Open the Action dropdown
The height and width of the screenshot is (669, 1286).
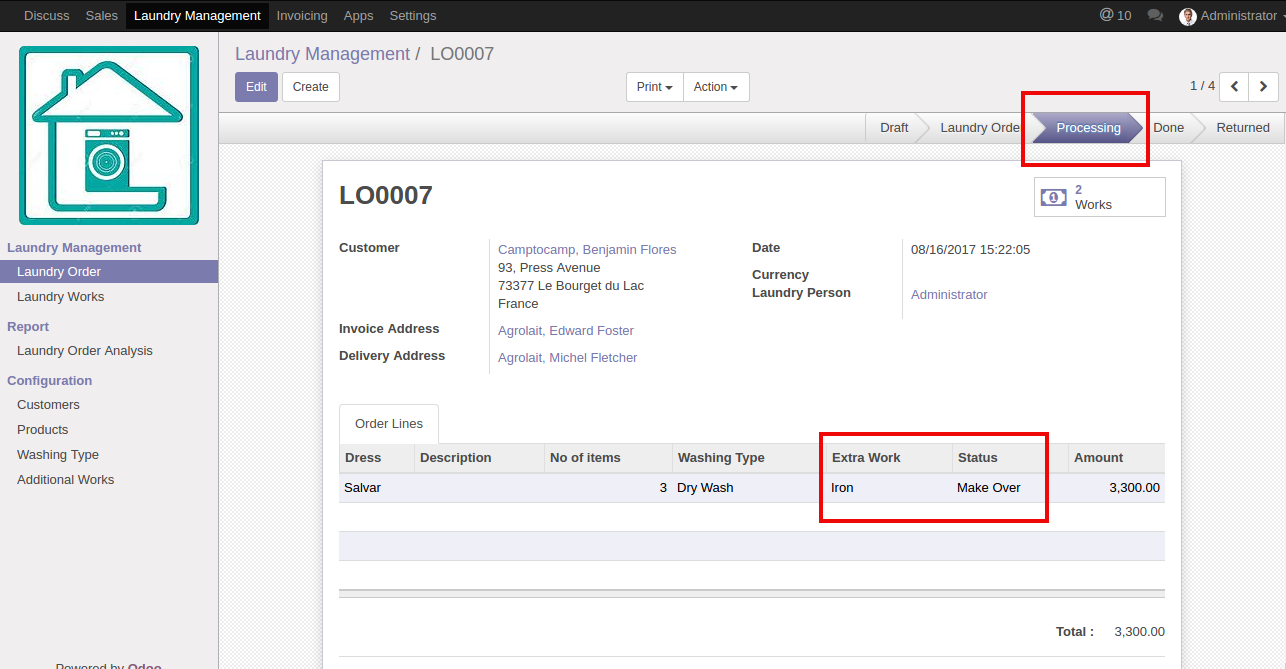716,87
